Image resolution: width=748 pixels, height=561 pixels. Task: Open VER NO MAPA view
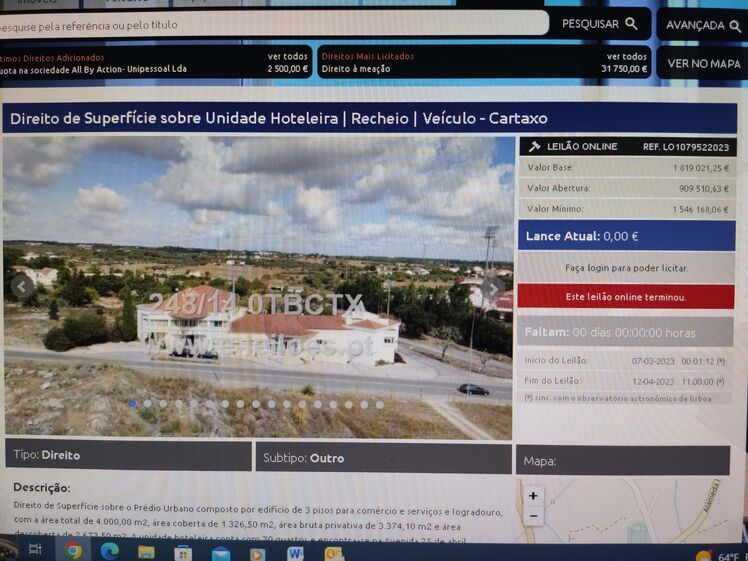pos(703,63)
